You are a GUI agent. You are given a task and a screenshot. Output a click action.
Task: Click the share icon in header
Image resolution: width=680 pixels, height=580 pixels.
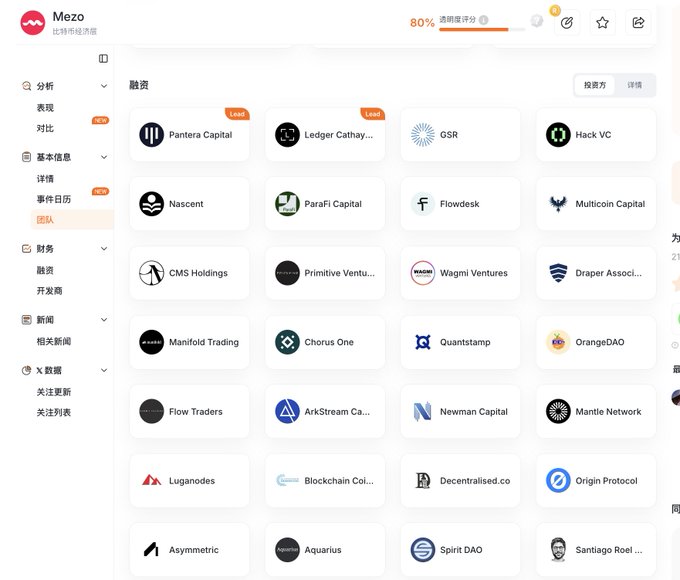click(x=638, y=23)
